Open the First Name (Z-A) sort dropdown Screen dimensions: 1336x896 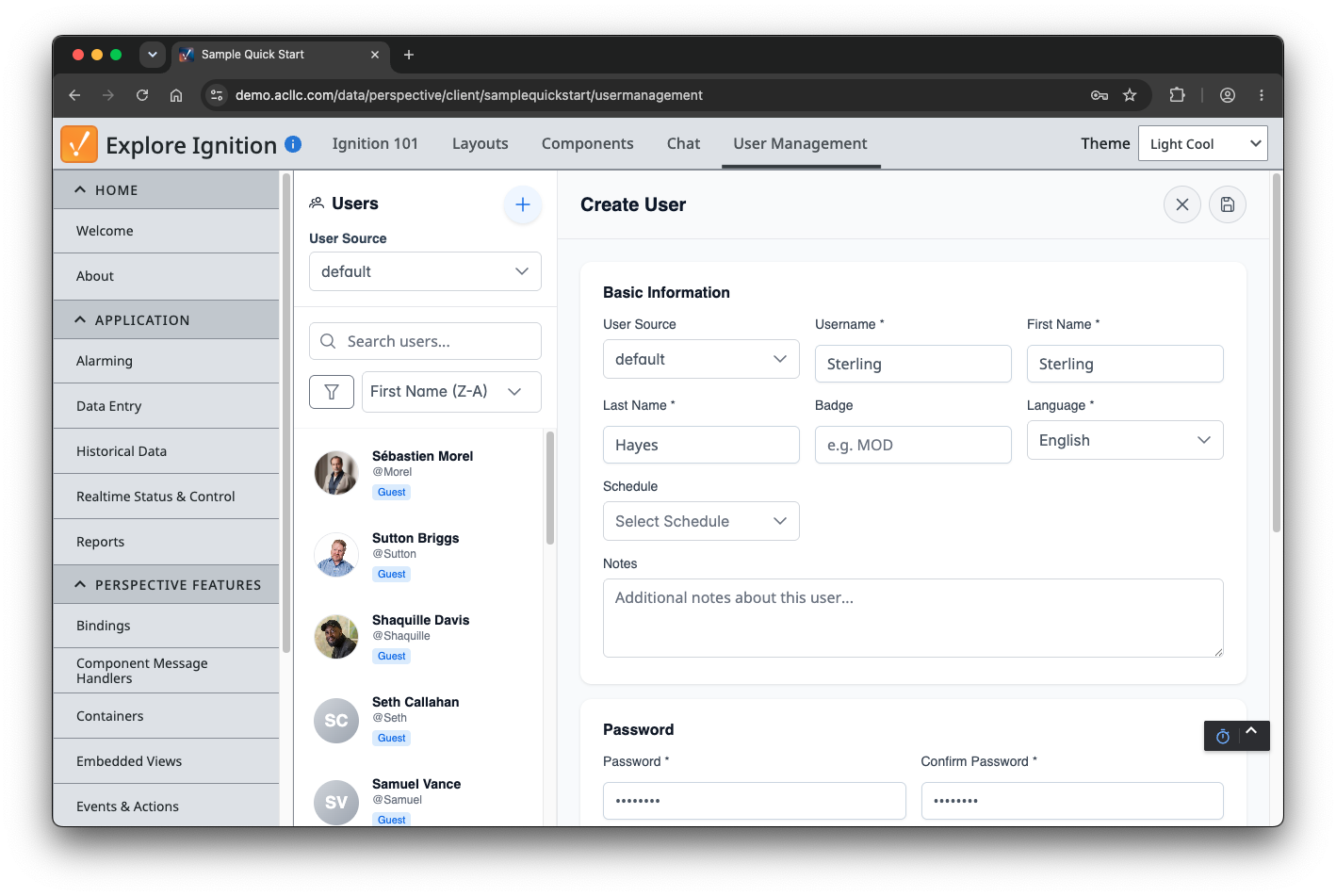pyautogui.click(x=451, y=392)
